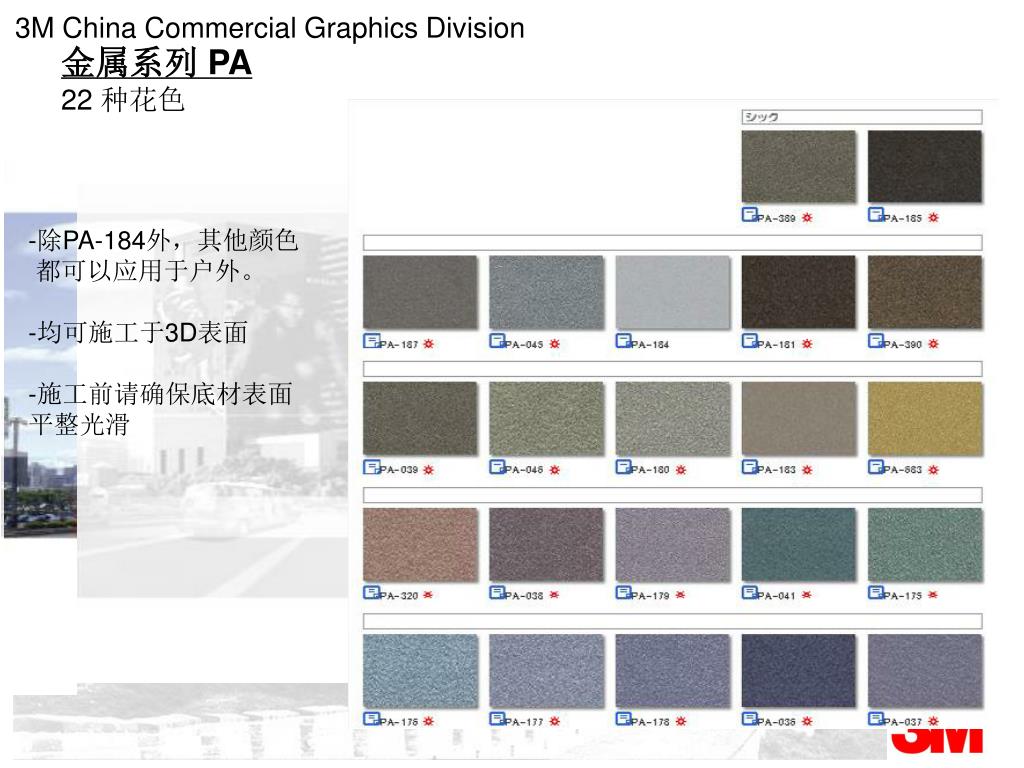Click the red outdoor sun icon next to PA-187
Image resolution: width=1024 pixels, height=768 pixels.
pos(428,344)
